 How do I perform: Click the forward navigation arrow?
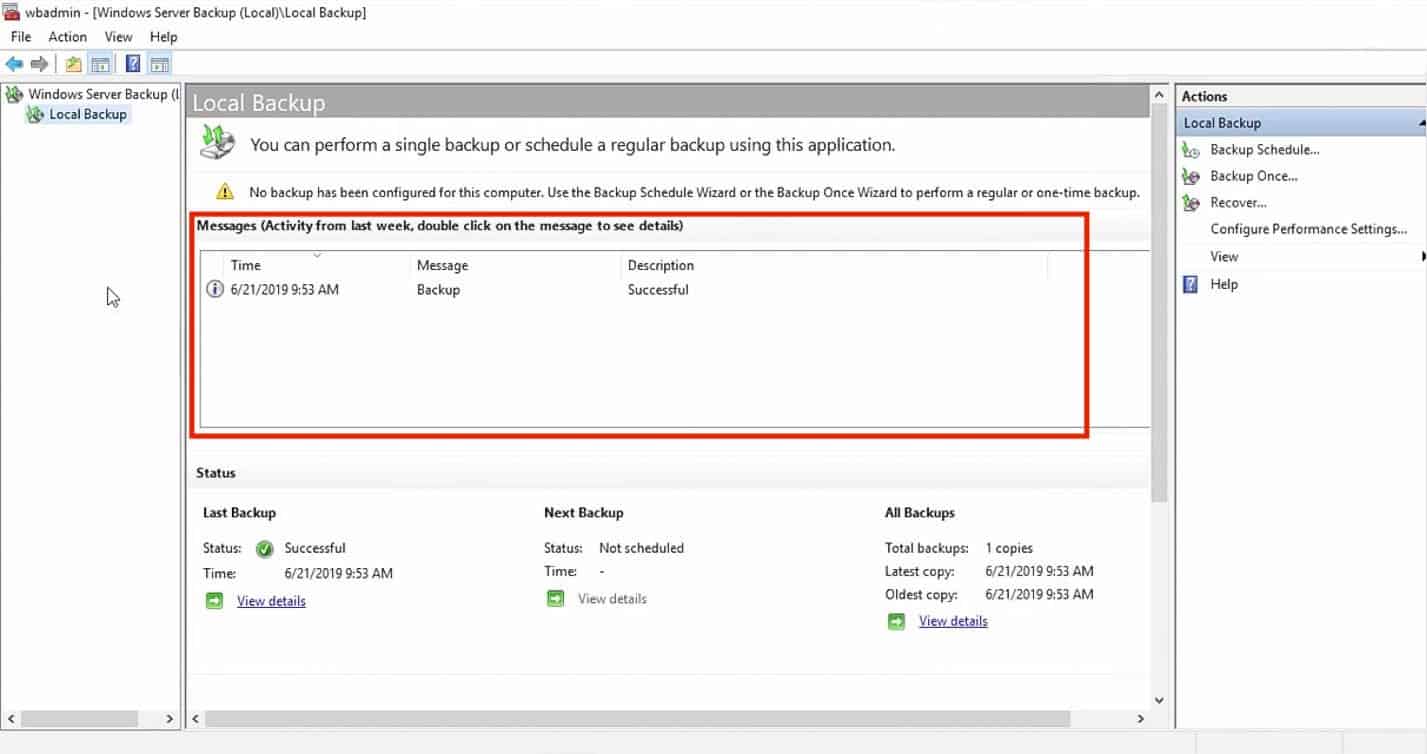point(38,63)
